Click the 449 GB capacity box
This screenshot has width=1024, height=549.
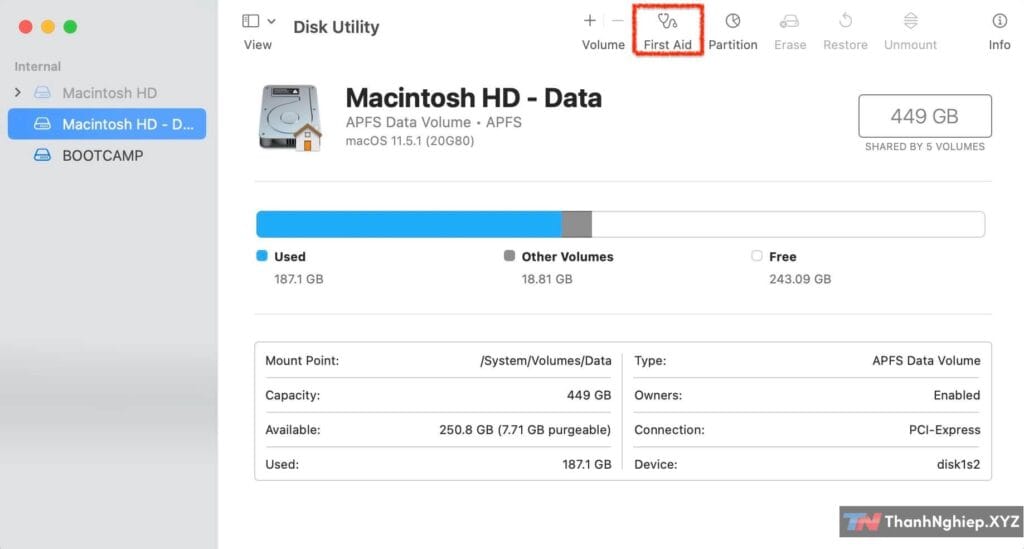point(925,116)
